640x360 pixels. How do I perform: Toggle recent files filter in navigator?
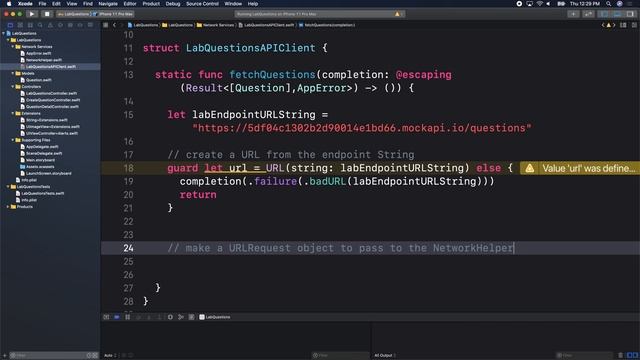pyautogui.click(x=89, y=356)
